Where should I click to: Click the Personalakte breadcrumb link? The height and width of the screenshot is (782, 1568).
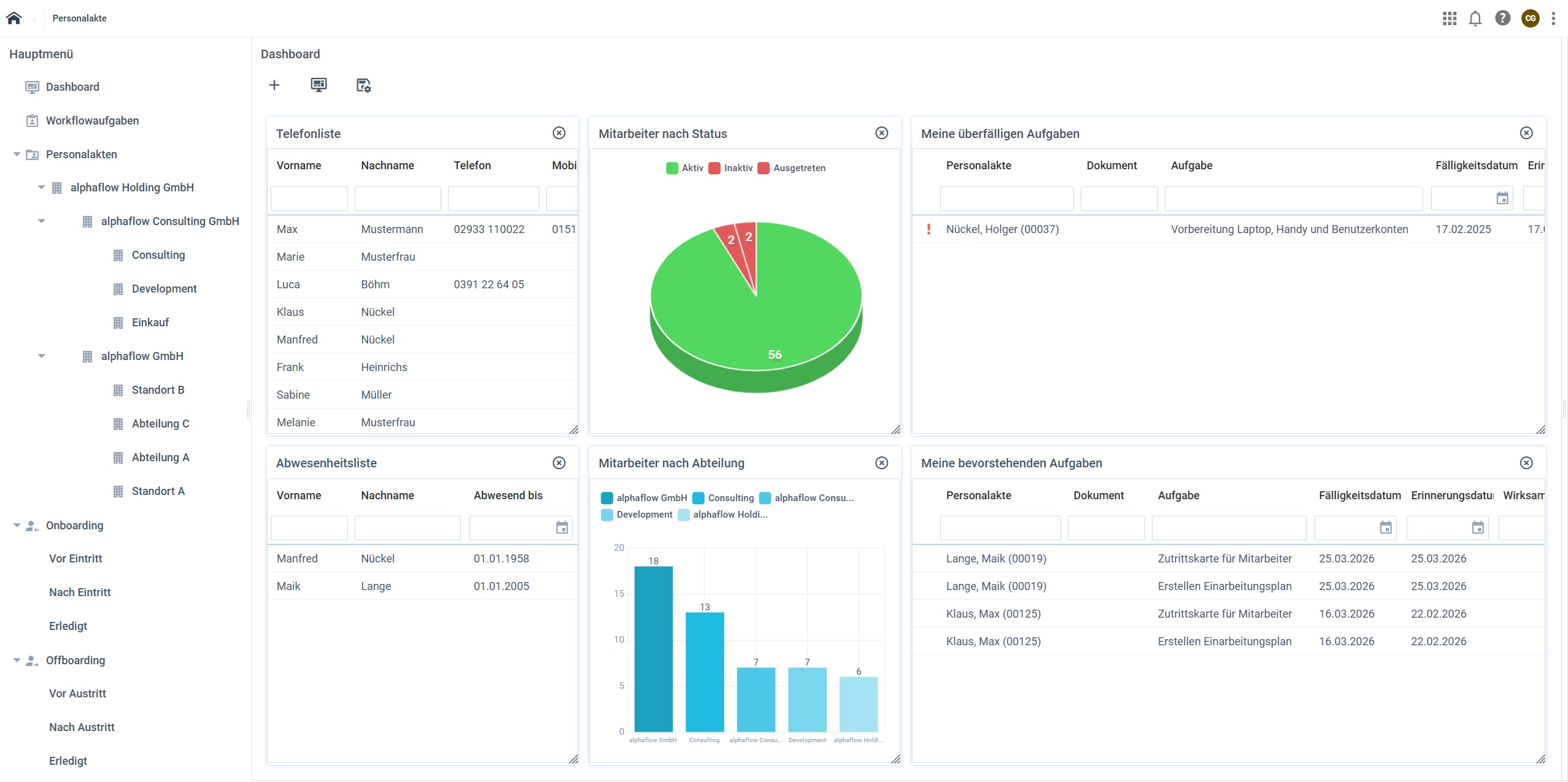[79, 18]
